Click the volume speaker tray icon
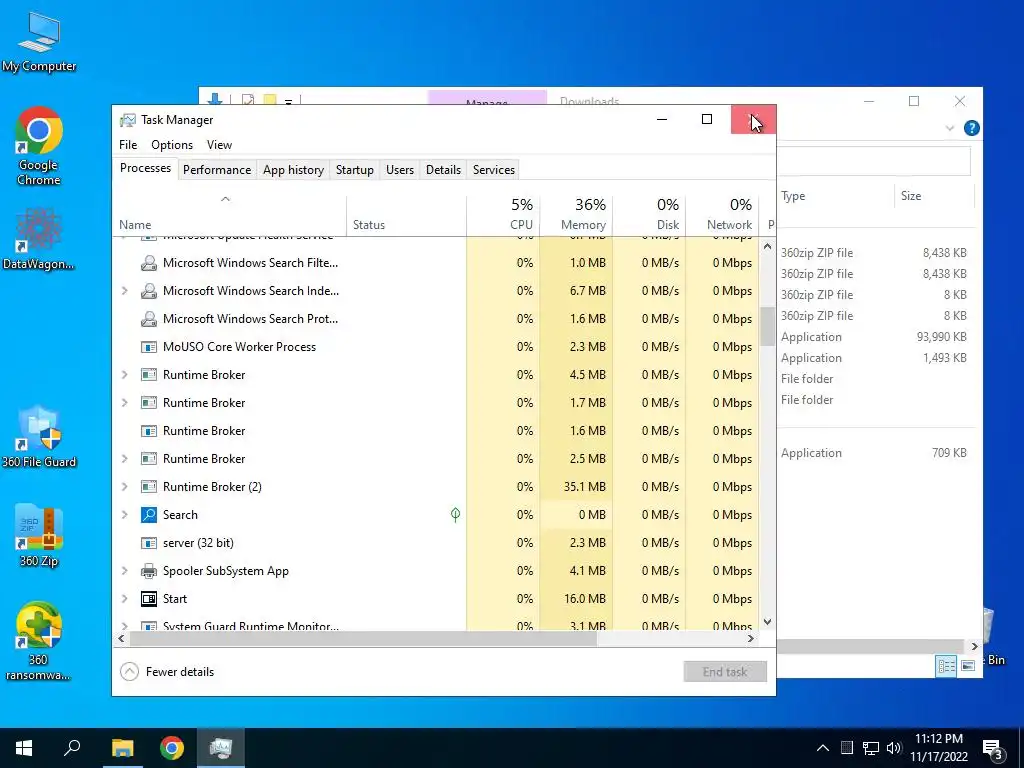The image size is (1024, 768). (894, 748)
